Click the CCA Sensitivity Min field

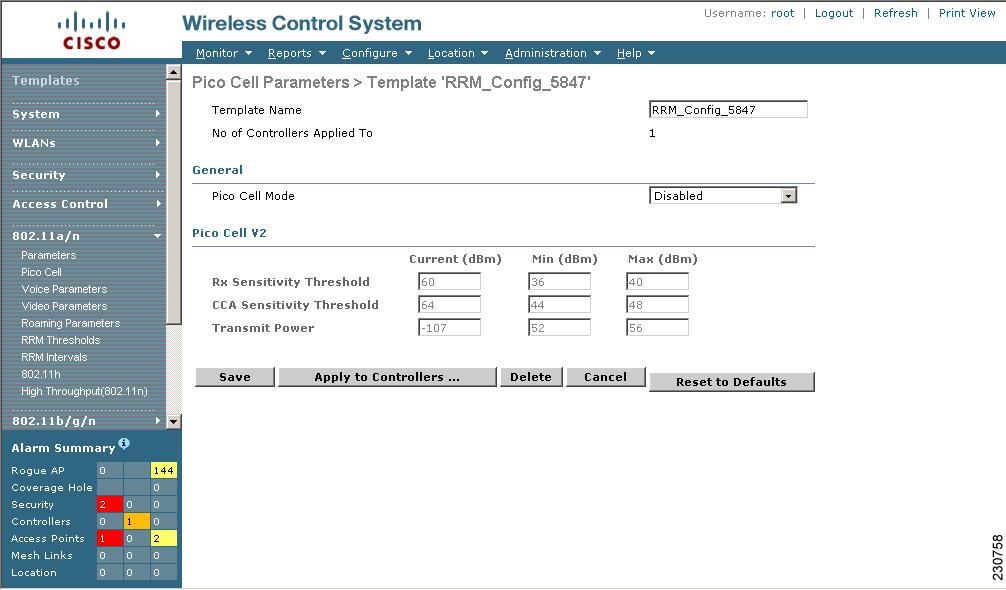pyautogui.click(x=559, y=305)
